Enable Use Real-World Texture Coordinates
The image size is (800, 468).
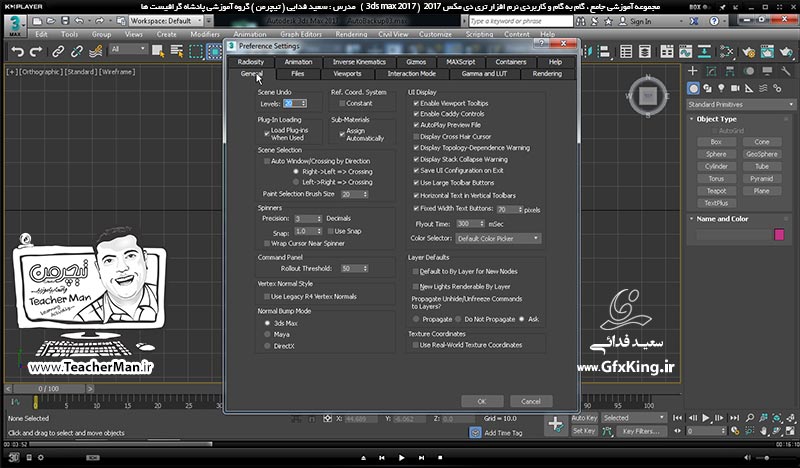coord(415,346)
